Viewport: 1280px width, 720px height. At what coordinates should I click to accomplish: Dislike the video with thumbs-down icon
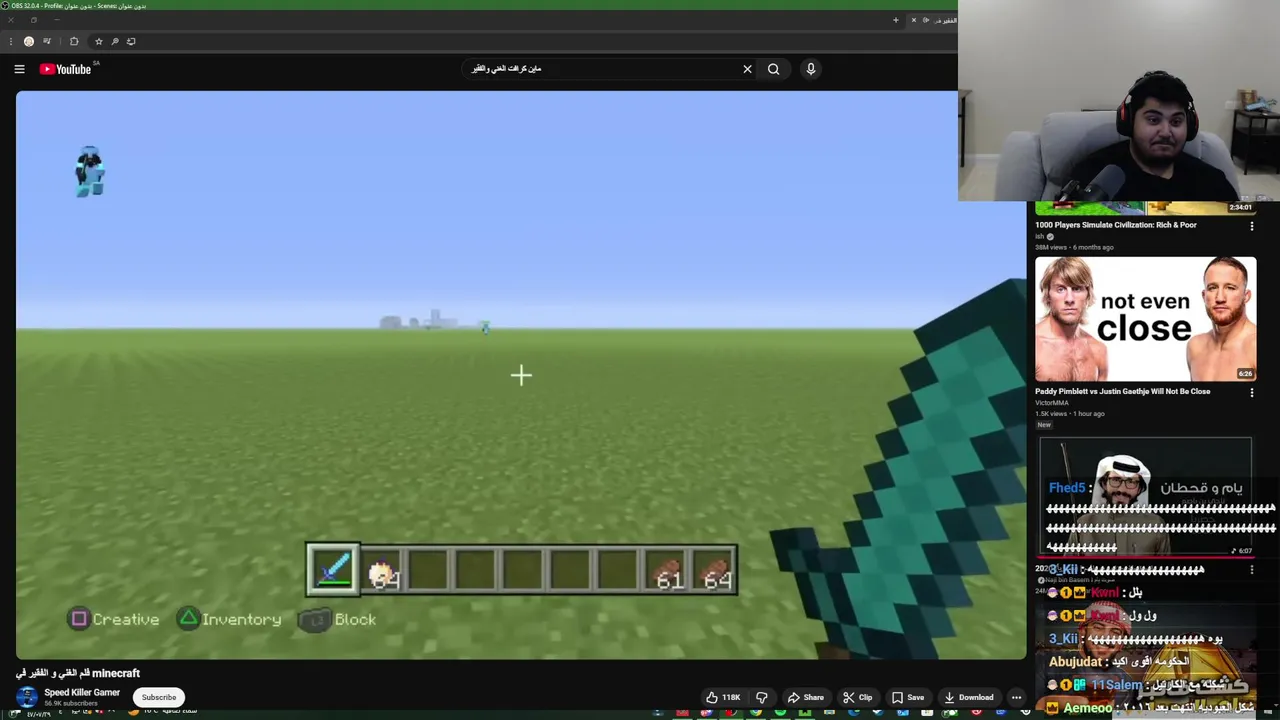click(762, 697)
